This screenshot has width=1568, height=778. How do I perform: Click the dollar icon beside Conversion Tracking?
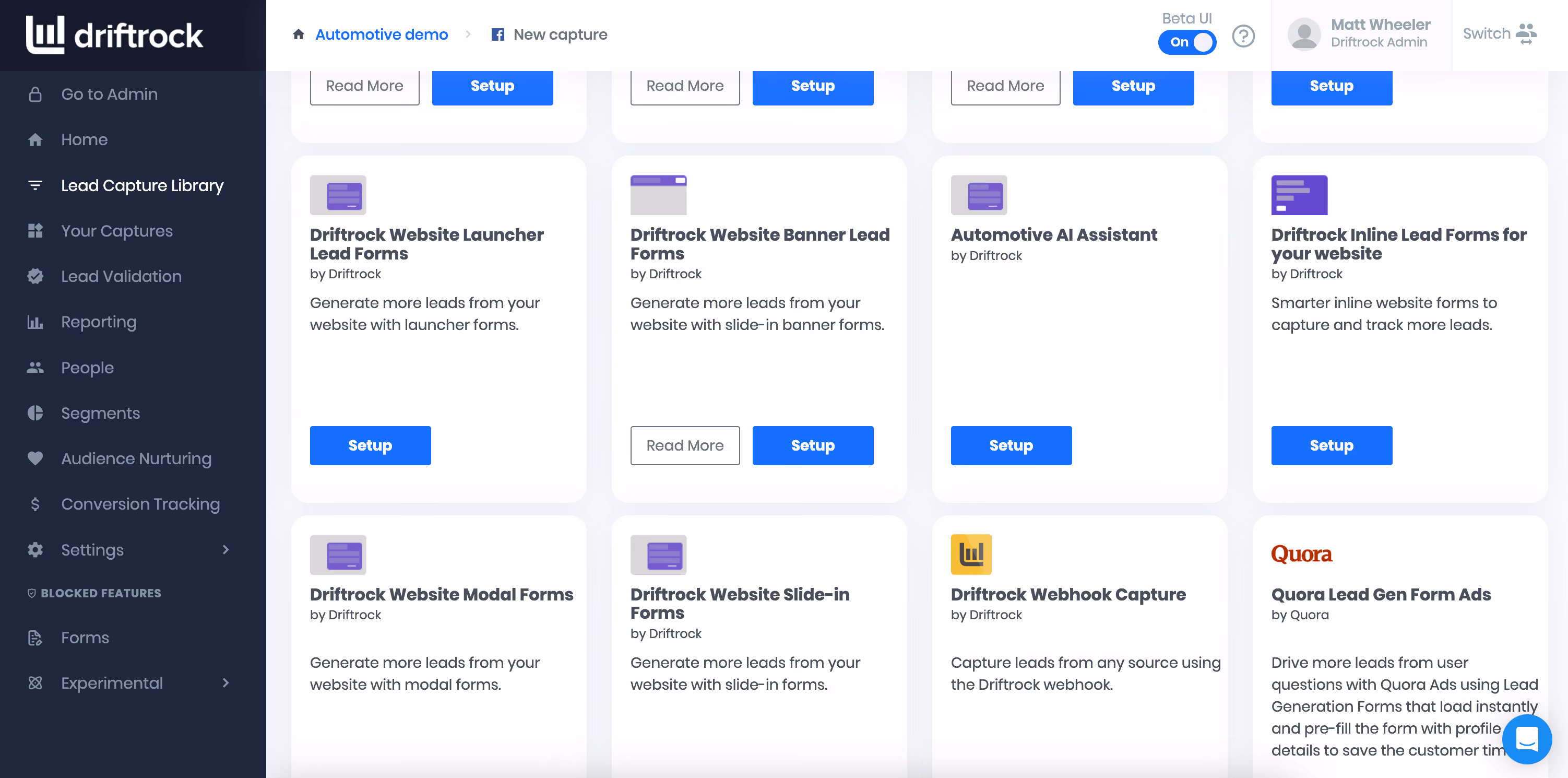[35, 504]
